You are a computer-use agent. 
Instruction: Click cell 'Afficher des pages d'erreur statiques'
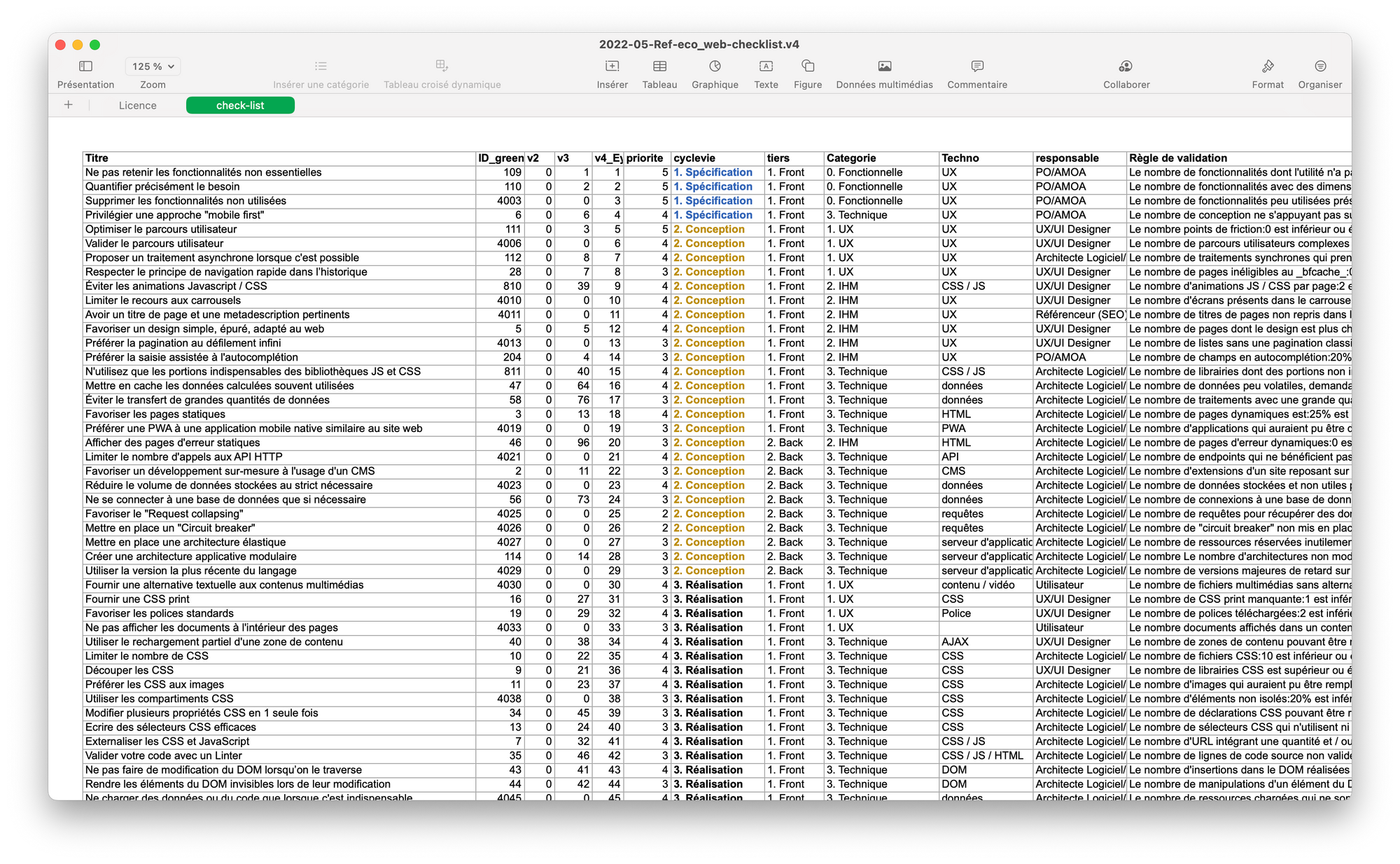279,443
